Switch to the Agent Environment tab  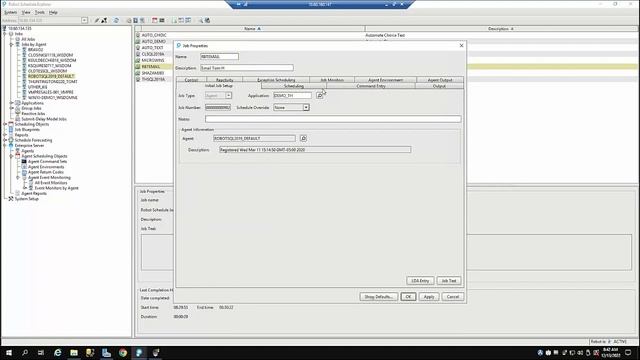[385, 80]
